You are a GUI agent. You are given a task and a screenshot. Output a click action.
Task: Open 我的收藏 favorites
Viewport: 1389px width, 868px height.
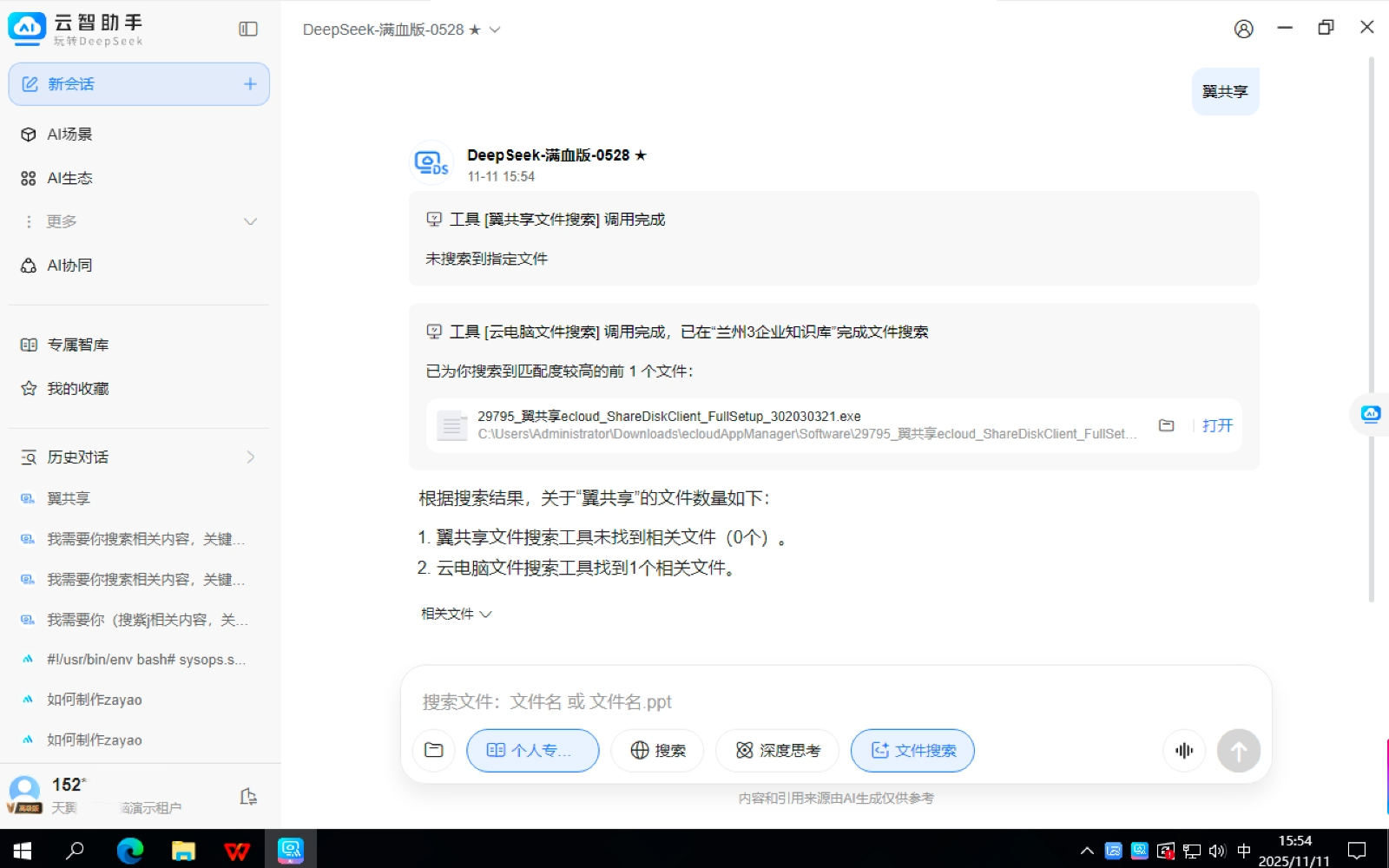(139, 388)
